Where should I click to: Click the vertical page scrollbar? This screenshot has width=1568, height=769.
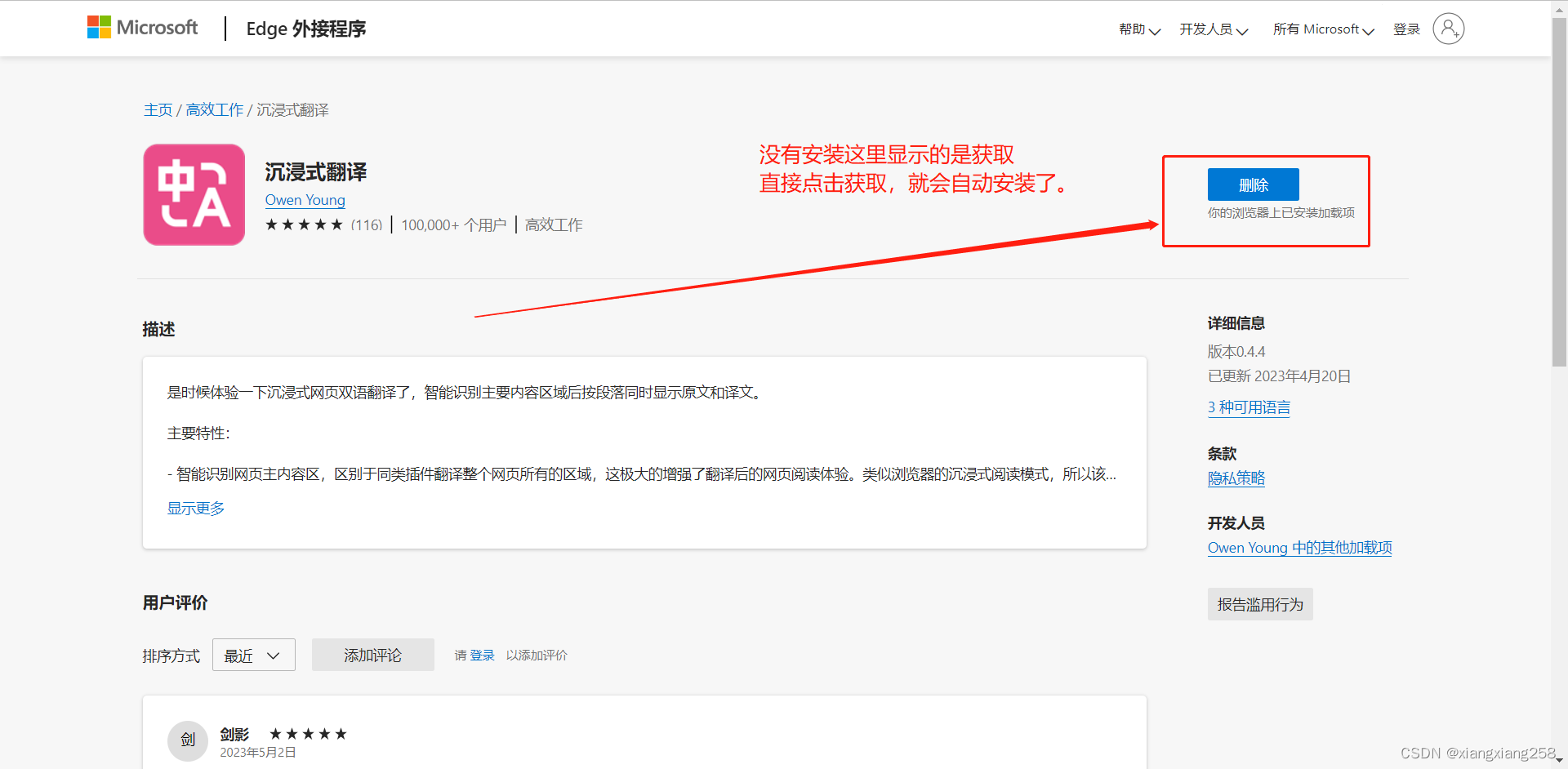[1559, 192]
